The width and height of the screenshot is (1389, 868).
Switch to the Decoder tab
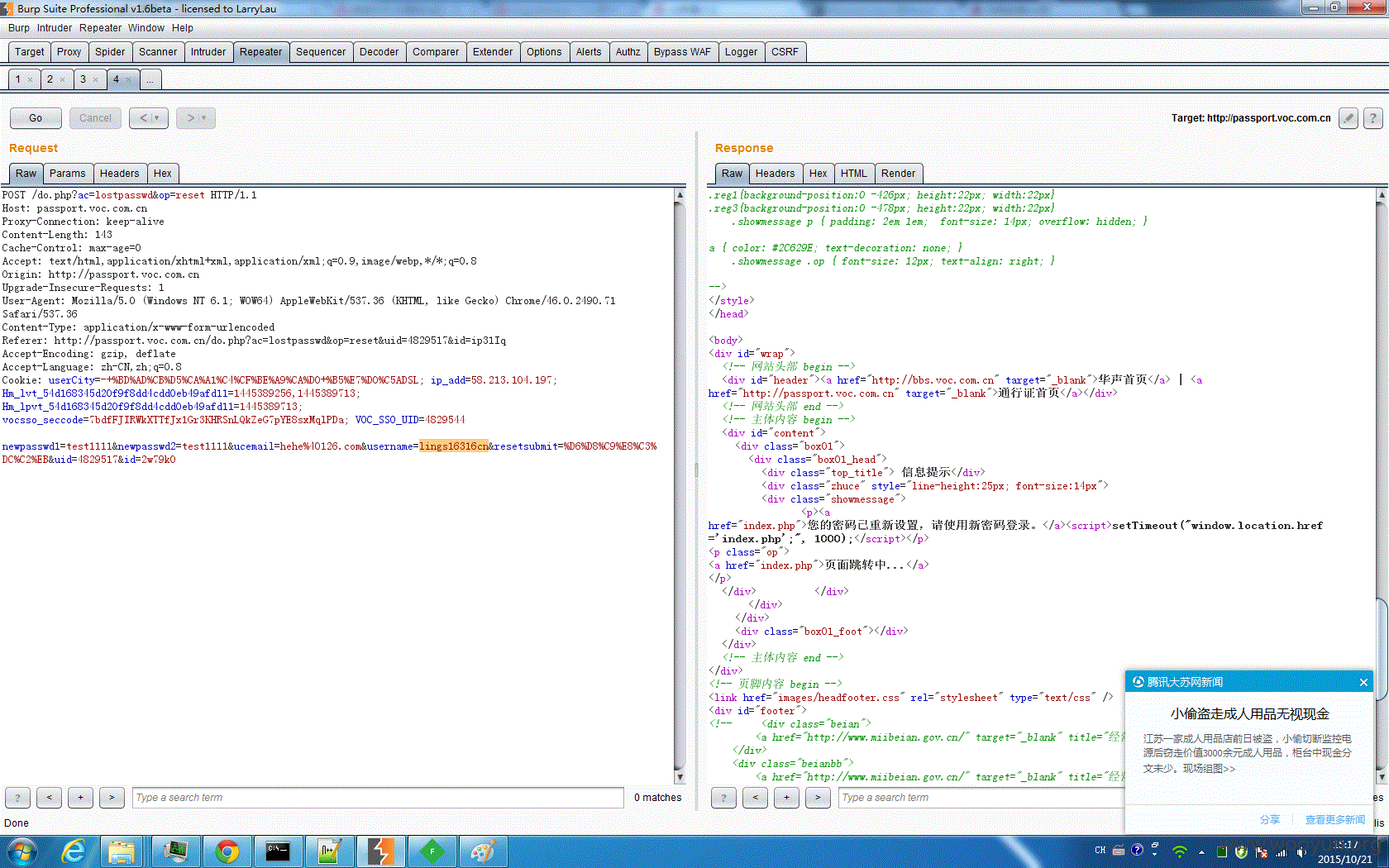379,52
